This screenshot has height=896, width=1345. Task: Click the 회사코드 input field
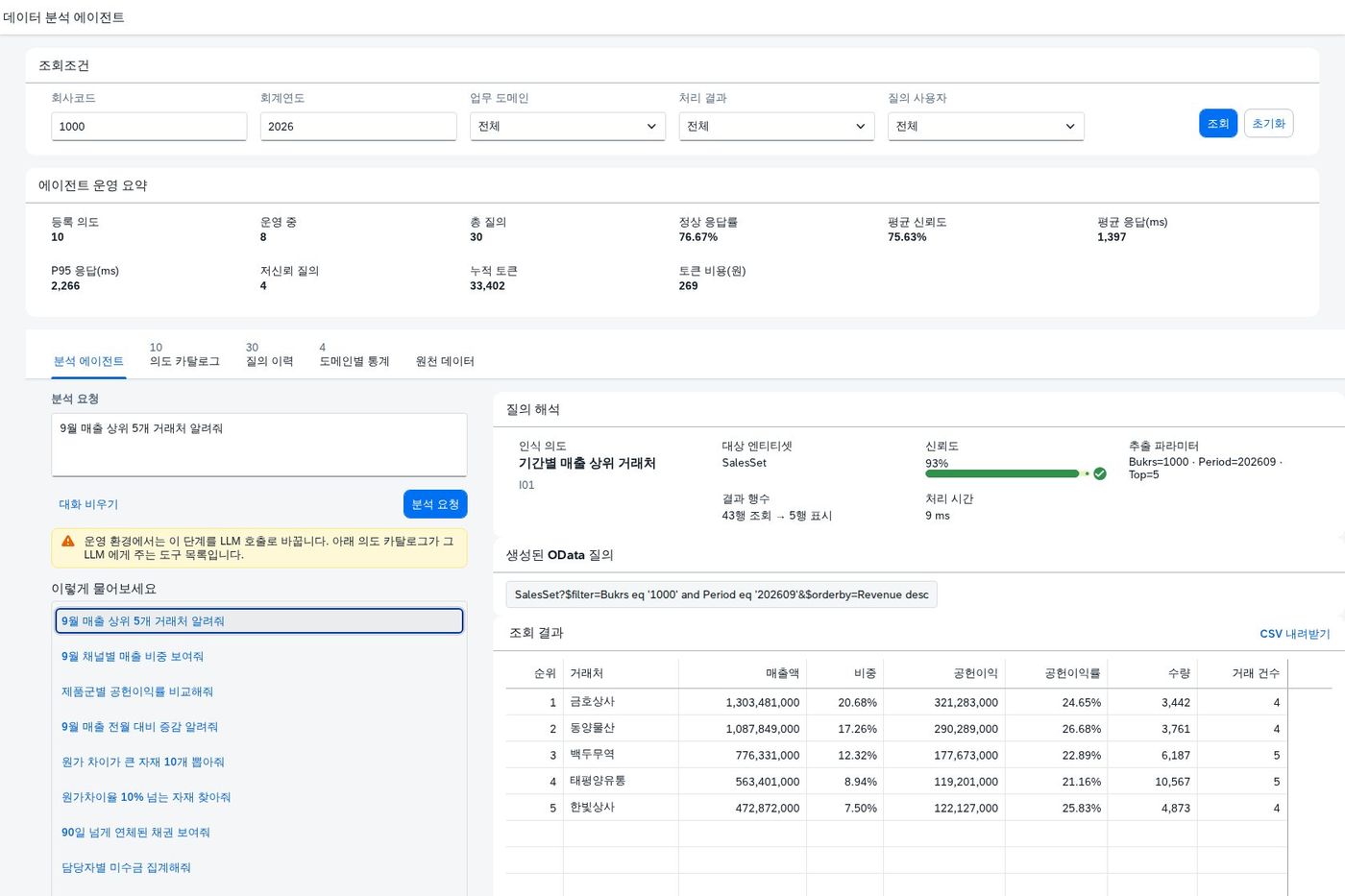click(149, 127)
